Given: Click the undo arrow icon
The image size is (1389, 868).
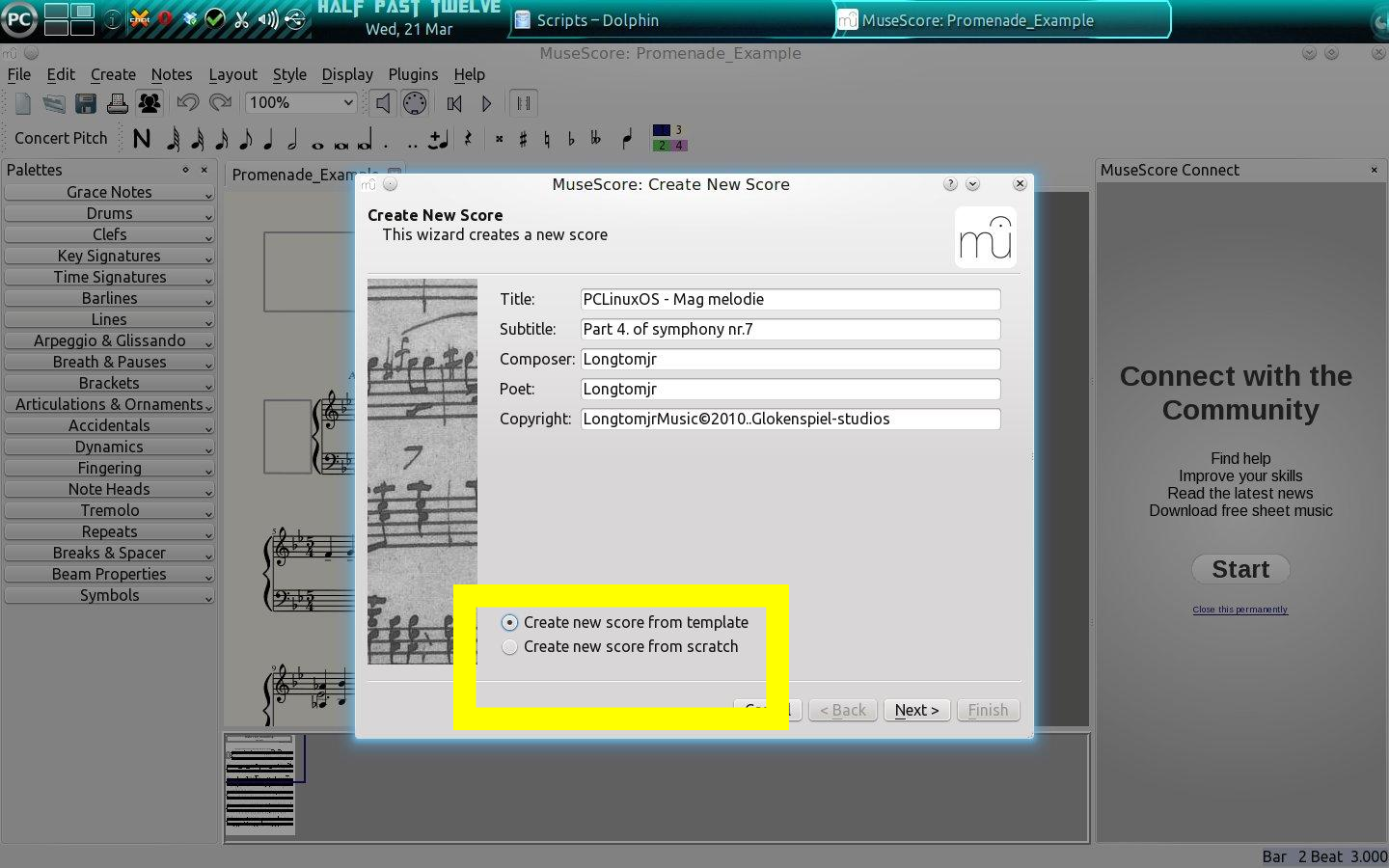Looking at the screenshot, I should tap(188, 103).
